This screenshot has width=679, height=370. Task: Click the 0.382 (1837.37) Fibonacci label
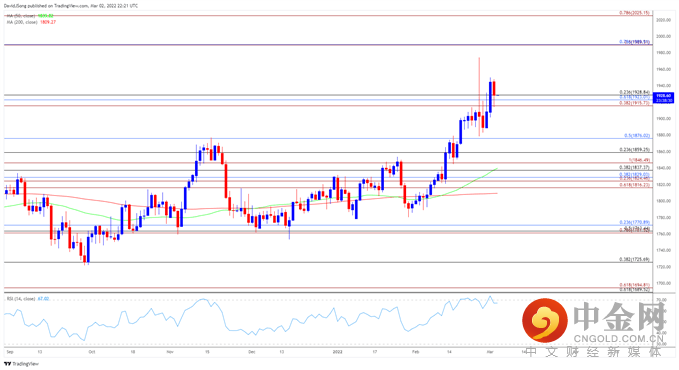[635, 167]
